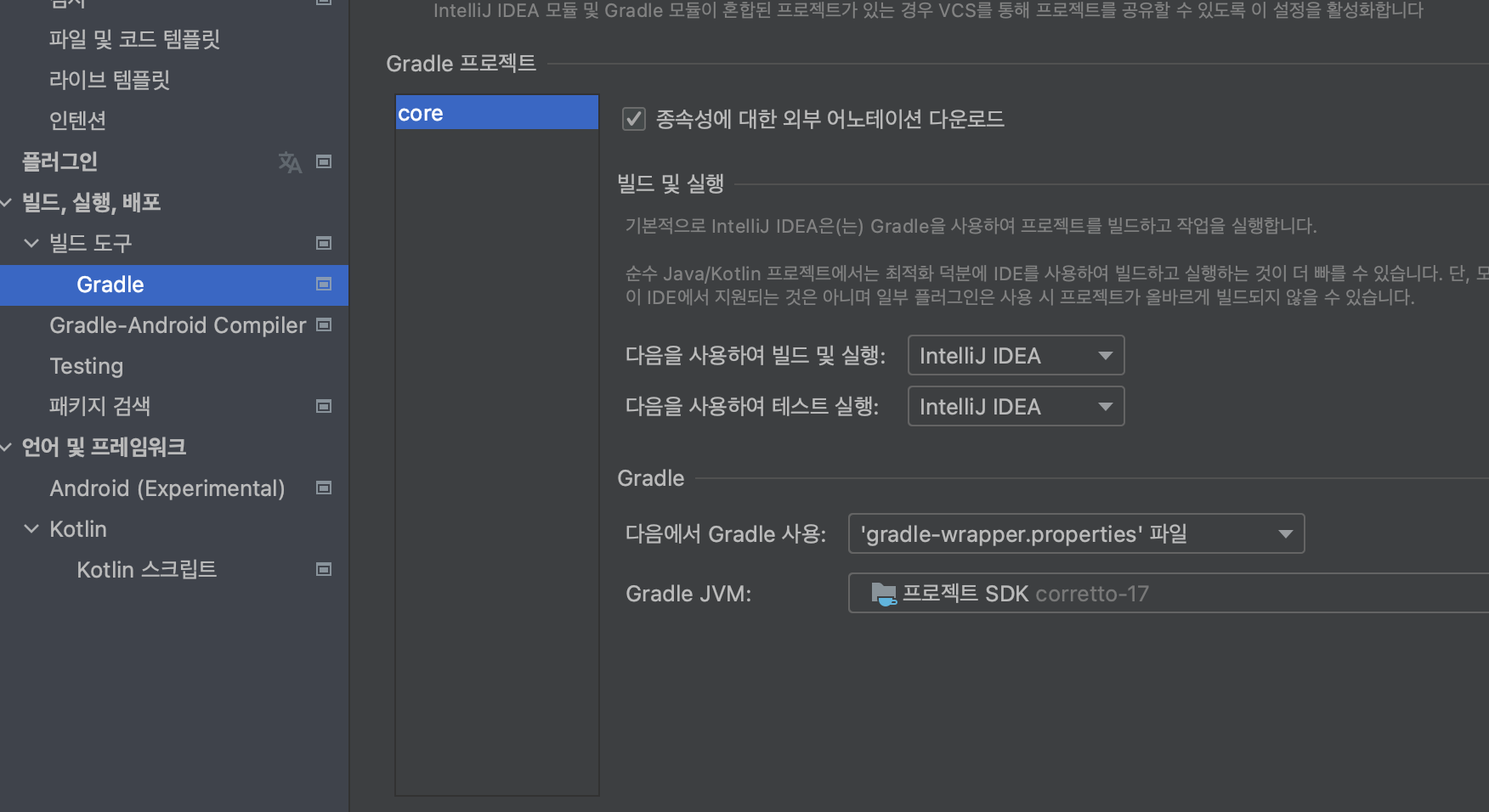The width and height of the screenshot is (1489, 812).
Task: Click the project-level icon beside 빌드 도구
Action: coord(324,243)
